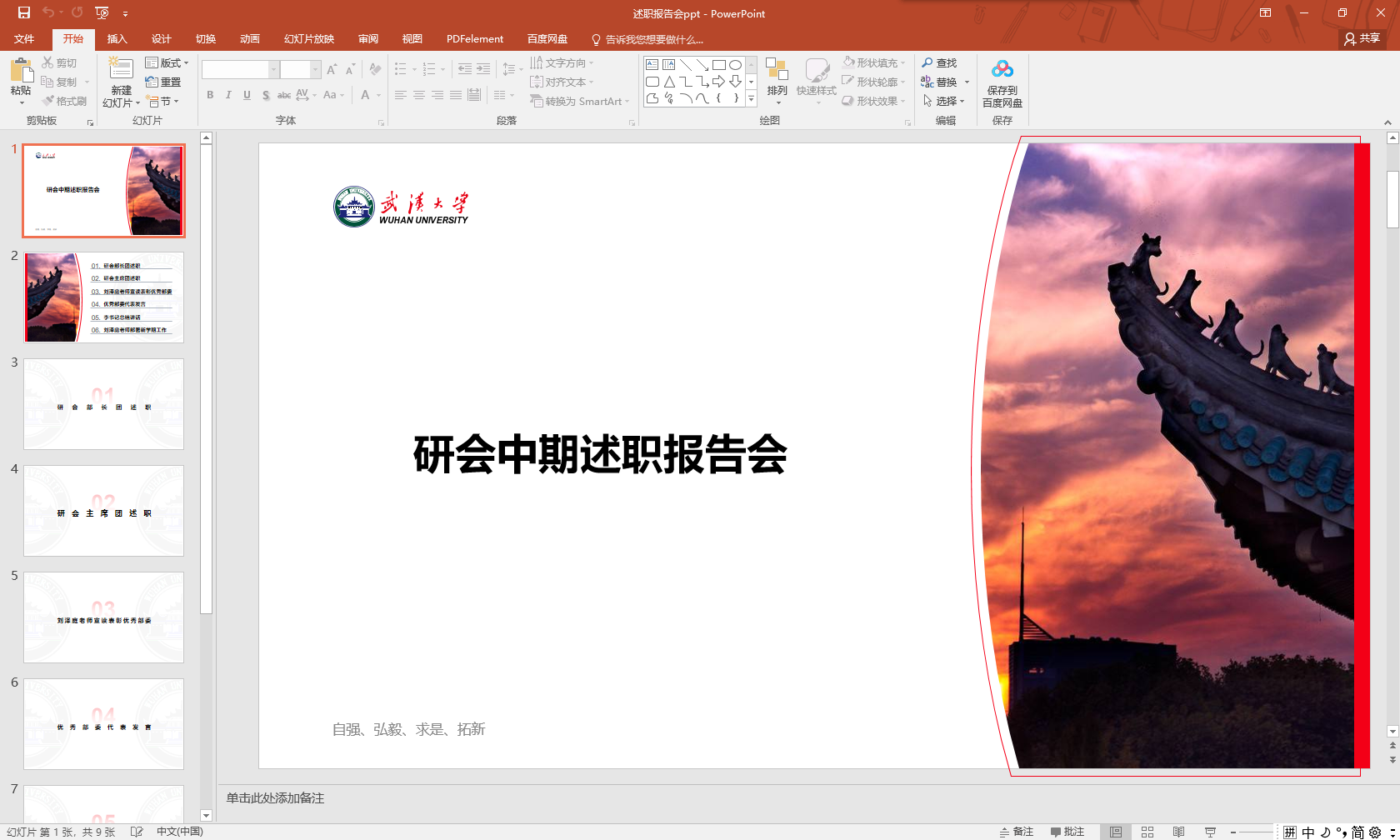Click the 共享 share button
The height and width of the screenshot is (840, 1400).
coord(1362,38)
